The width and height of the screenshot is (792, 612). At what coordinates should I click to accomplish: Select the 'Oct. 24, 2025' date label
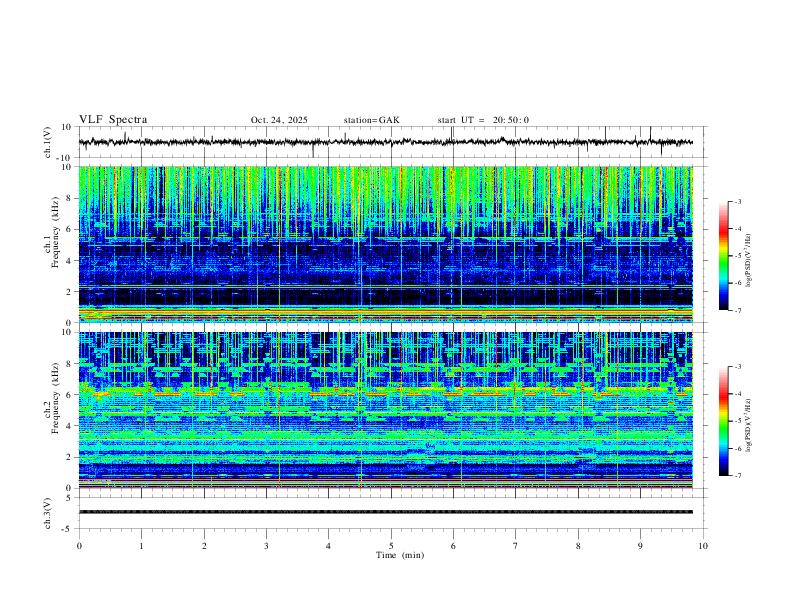pyautogui.click(x=279, y=120)
